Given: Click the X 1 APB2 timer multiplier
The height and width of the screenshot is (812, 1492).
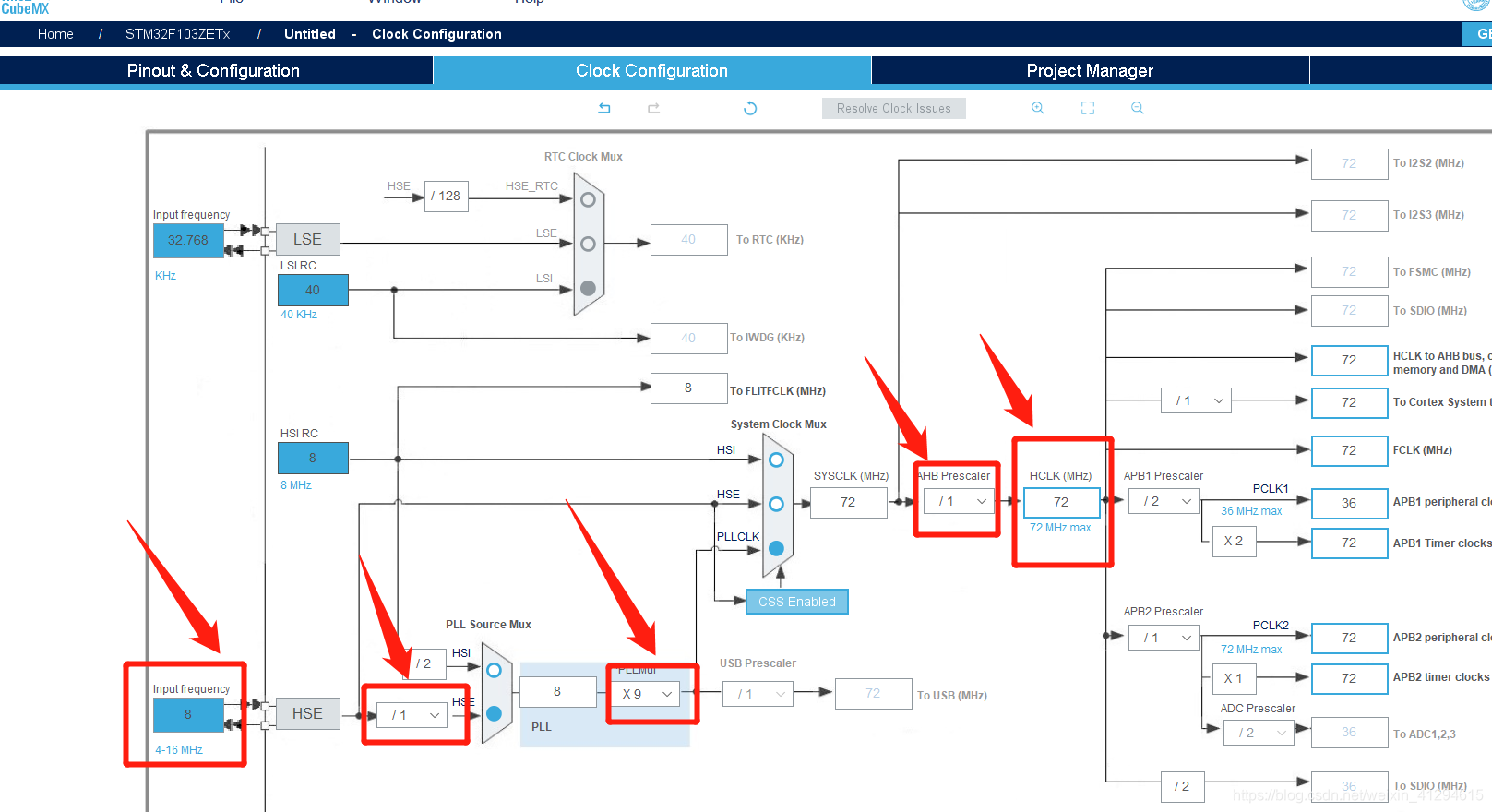Looking at the screenshot, I should [x=1234, y=677].
